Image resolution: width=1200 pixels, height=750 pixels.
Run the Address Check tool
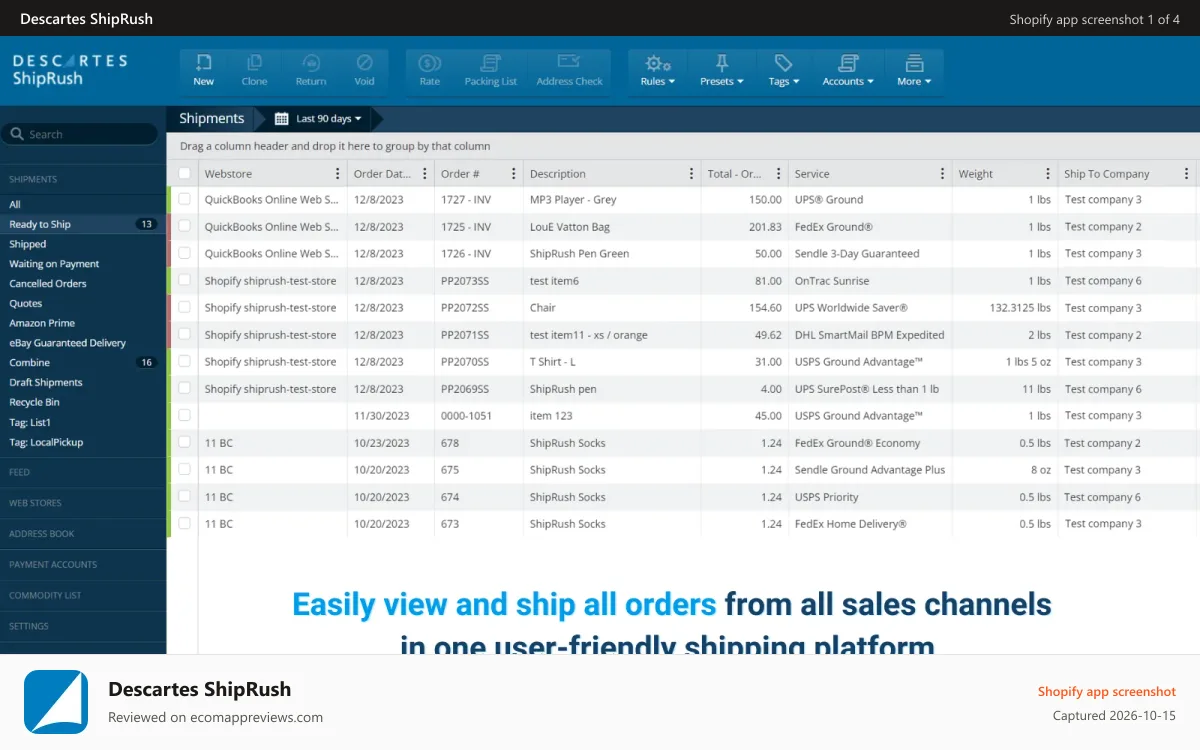coord(569,71)
